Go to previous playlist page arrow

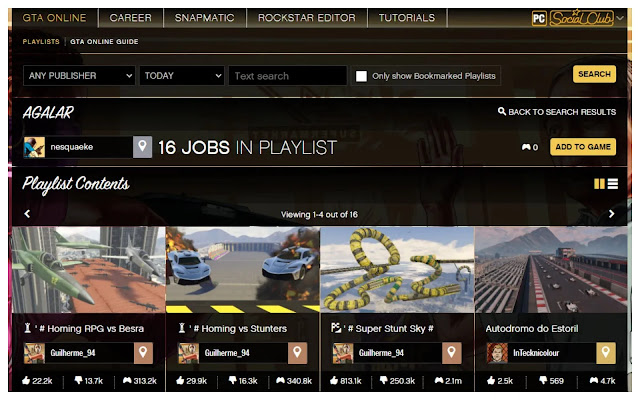(27, 213)
